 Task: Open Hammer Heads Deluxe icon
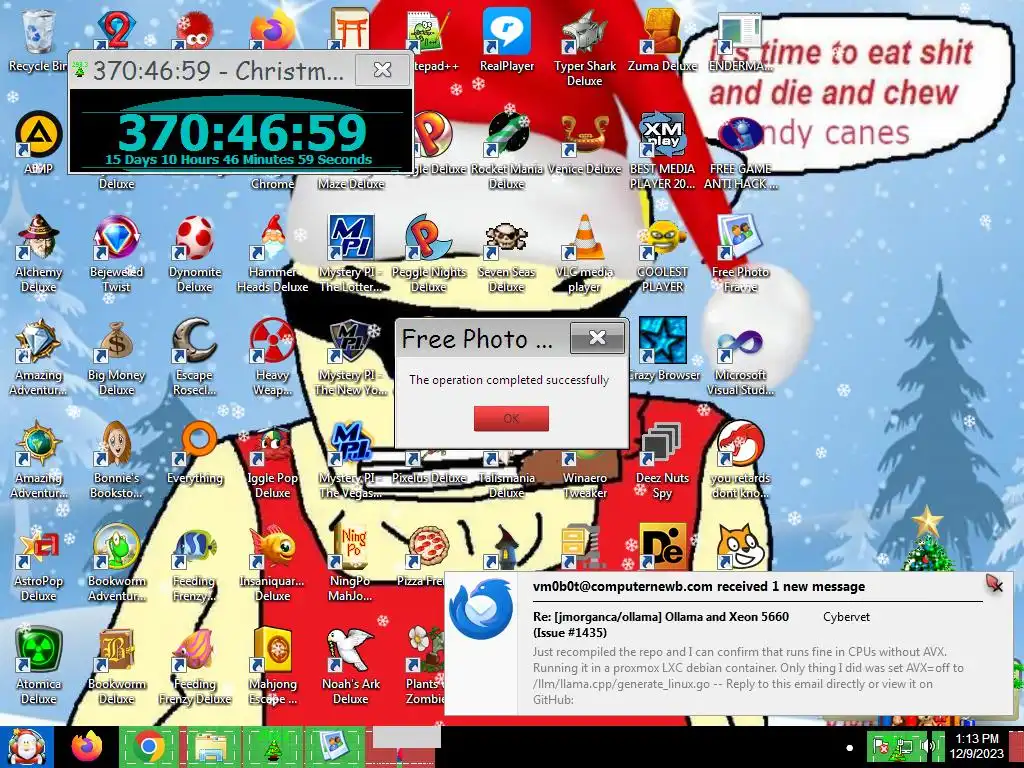pos(272,253)
